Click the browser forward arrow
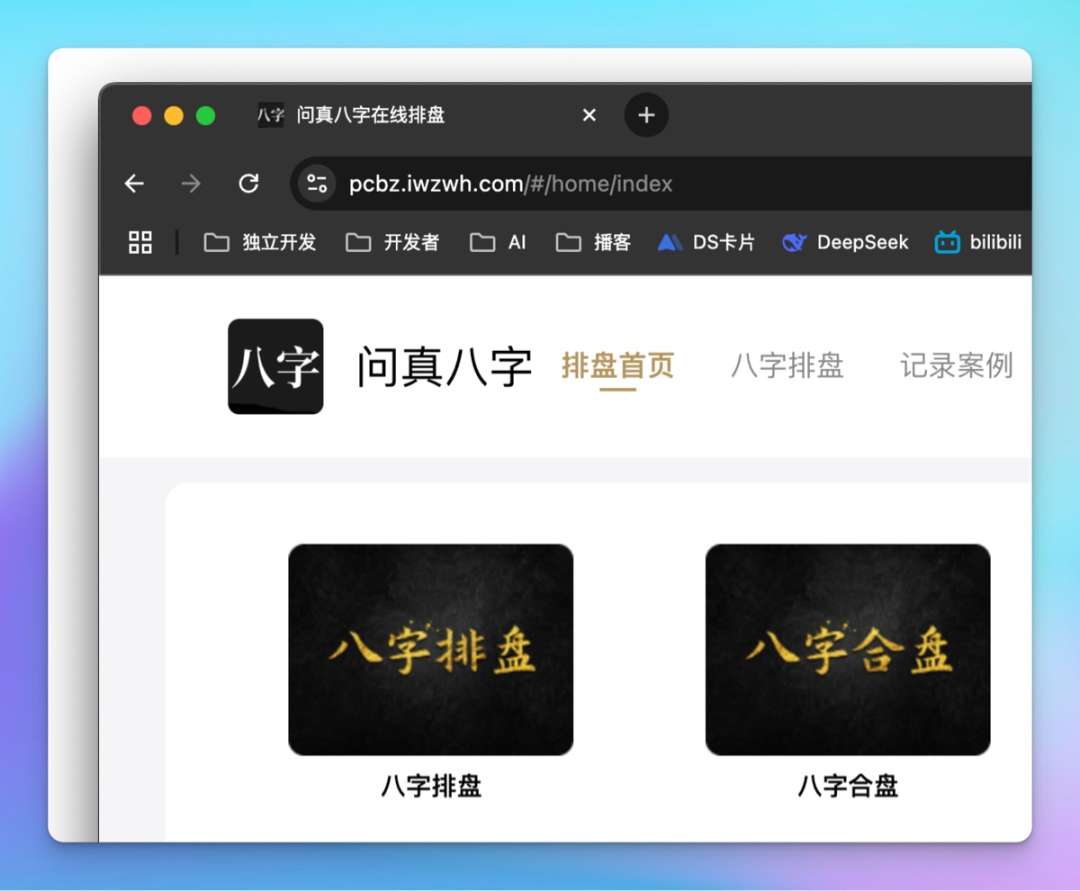 191,184
